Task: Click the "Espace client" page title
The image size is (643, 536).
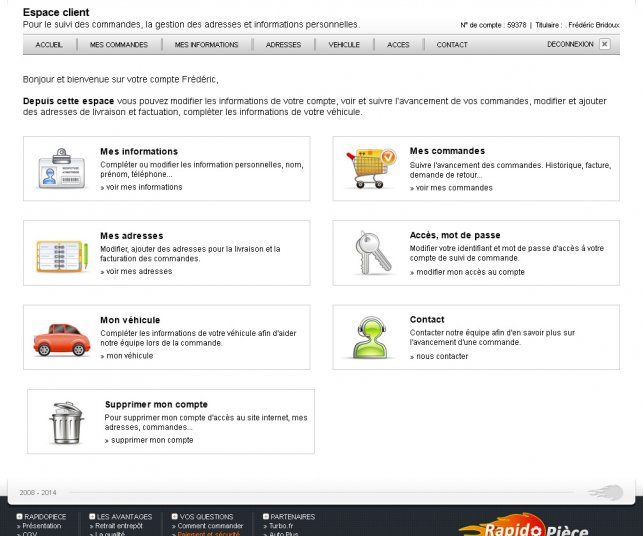Action: 56,12
